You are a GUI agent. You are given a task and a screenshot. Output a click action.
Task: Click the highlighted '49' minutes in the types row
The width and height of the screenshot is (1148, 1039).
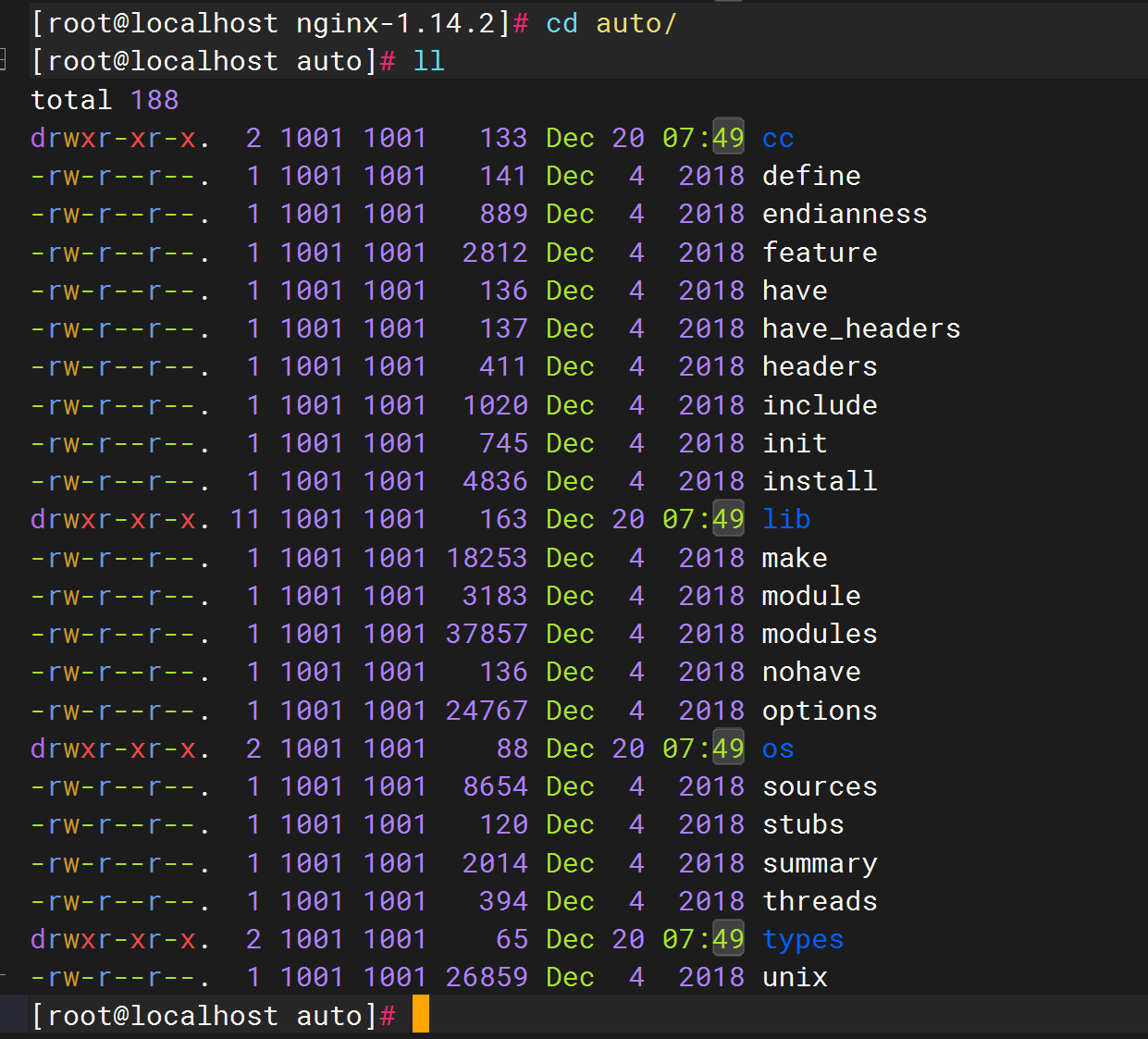tap(728, 939)
